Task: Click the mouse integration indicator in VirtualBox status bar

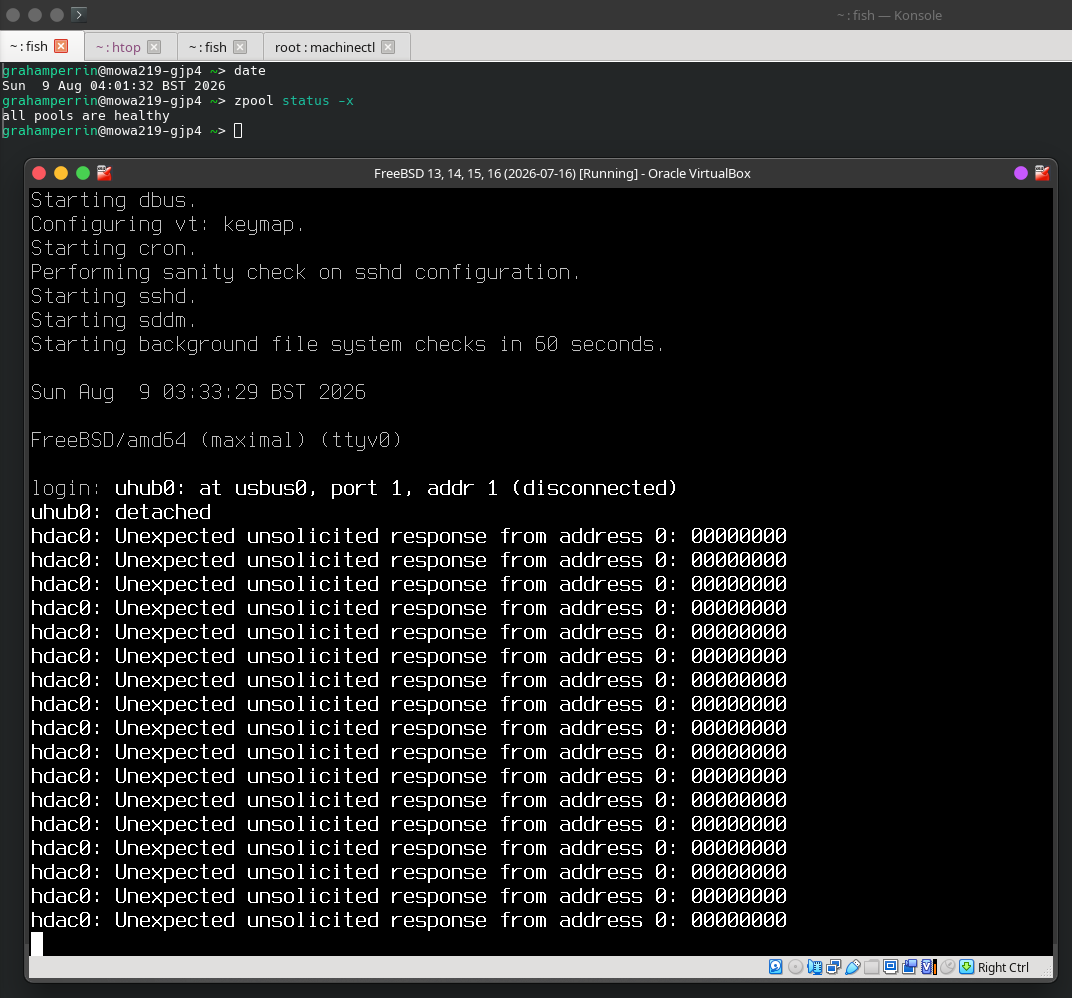Action: pos(948,967)
